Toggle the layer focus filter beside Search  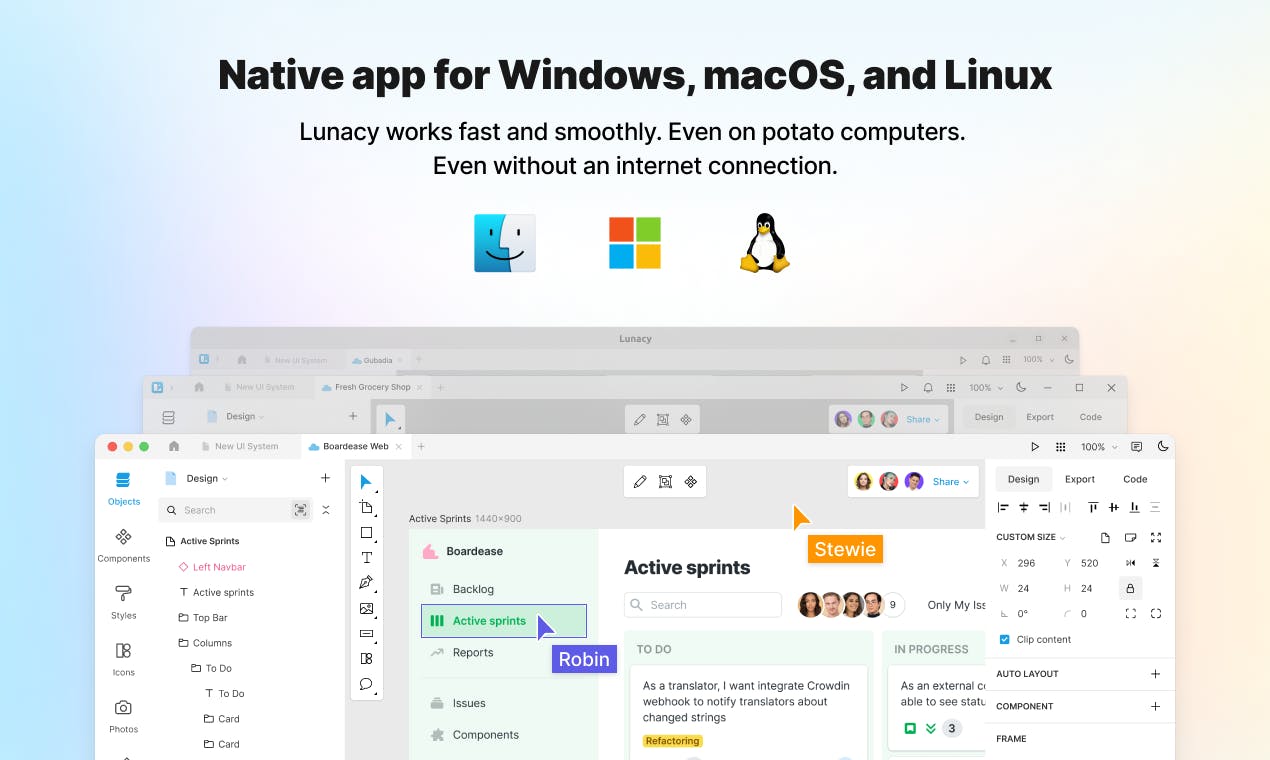tap(300, 510)
